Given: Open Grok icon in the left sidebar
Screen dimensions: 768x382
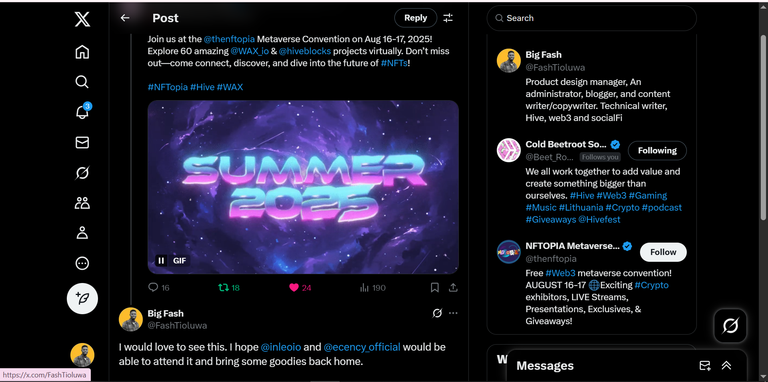Looking at the screenshot, I should click(82, 173).
